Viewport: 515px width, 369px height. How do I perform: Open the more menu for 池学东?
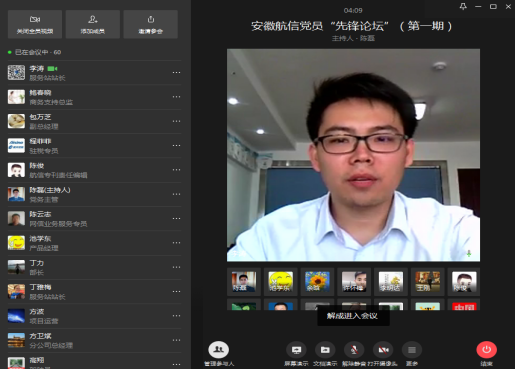pos(176,243)
